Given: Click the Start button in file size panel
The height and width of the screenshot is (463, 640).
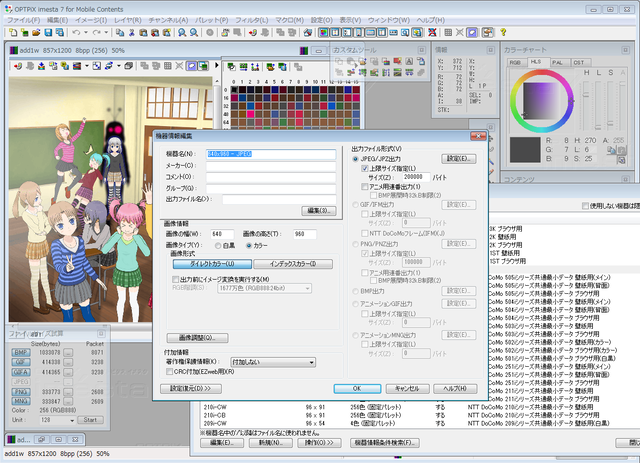Looking at the screenshot, I should (x=90, y=420).
